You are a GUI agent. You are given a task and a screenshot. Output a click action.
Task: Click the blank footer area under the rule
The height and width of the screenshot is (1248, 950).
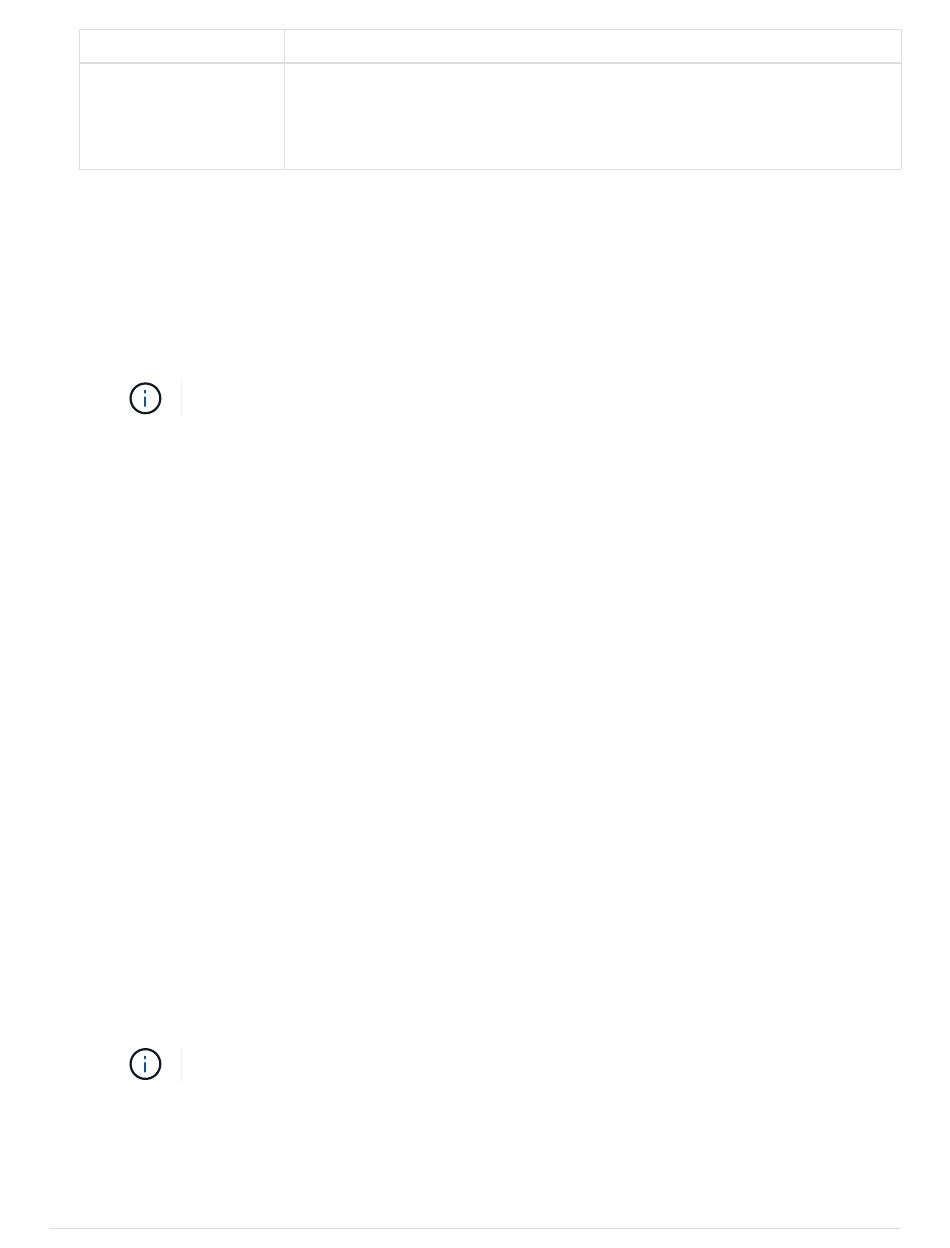click(475, 1239)
